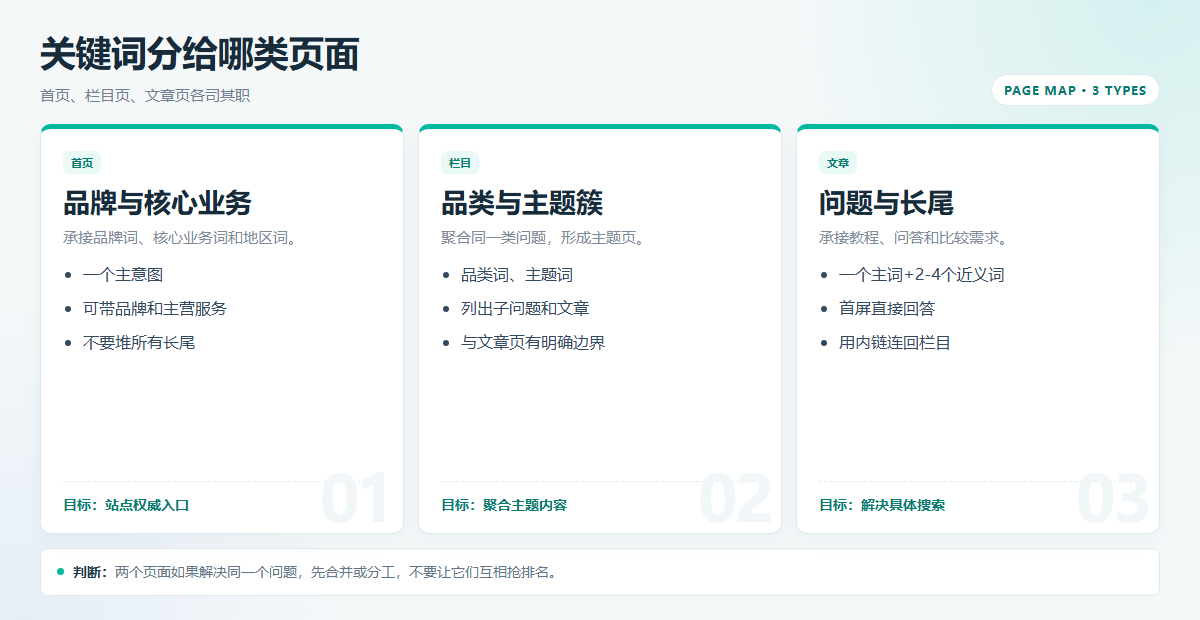Viewport: 1200px width, 620px height.
Task: Click the bullet 列出子问题和文章
Action: click(525, 308)
